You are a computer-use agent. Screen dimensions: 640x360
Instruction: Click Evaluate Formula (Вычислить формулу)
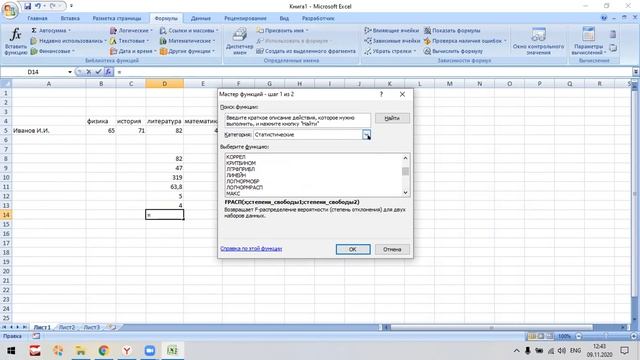(453, 51)
